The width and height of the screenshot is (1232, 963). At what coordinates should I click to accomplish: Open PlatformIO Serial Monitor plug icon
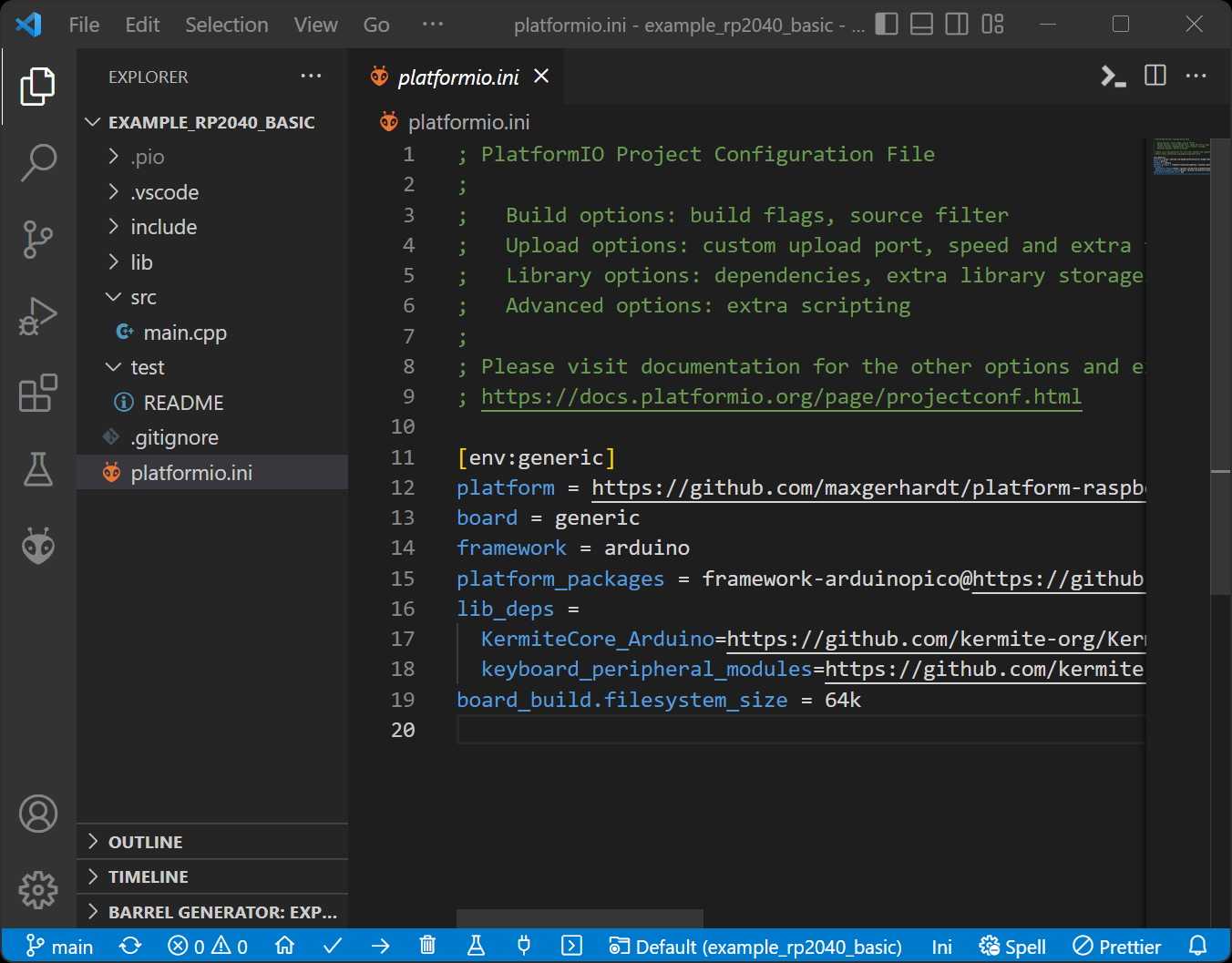pos(524,947)
